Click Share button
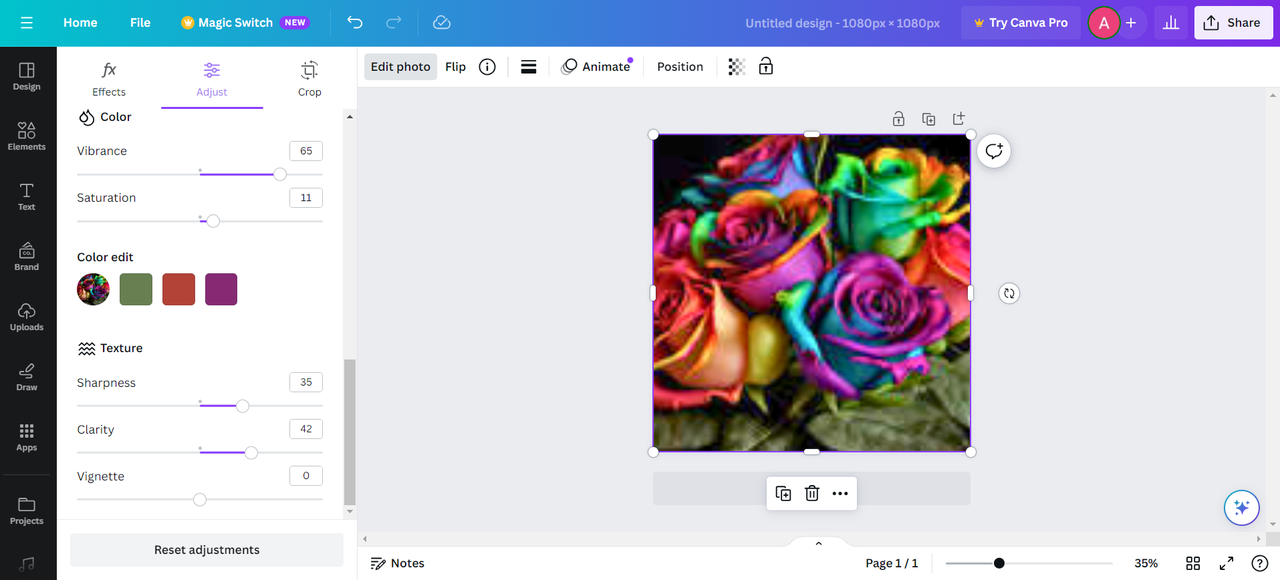This screenshot has height=580, width=1280. pos(1233,22)
